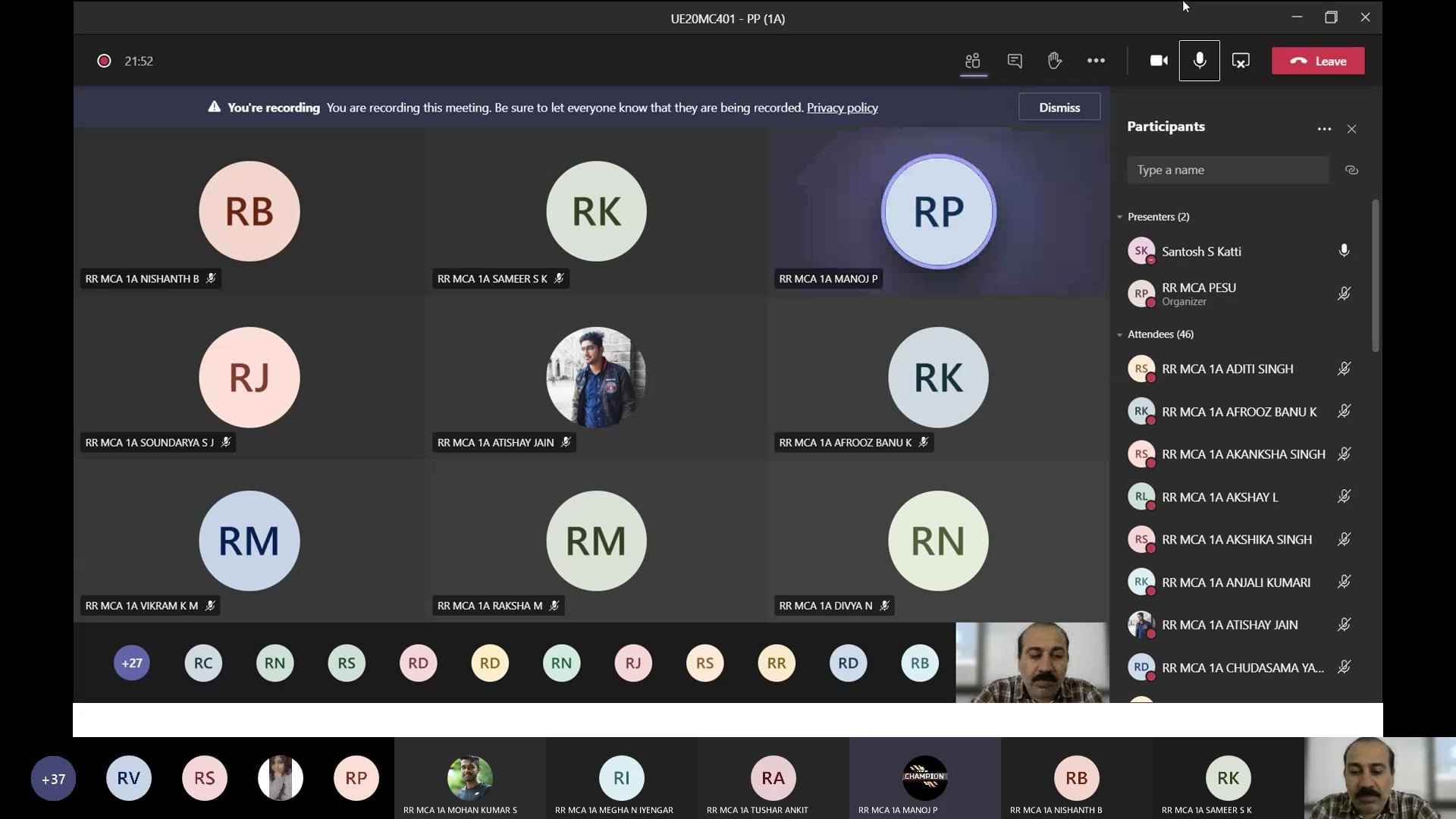This screenshot has width=1456, height=819.
Task: Select RR MCA 1A AKSHAY L in list
Action: point(1219,497)
